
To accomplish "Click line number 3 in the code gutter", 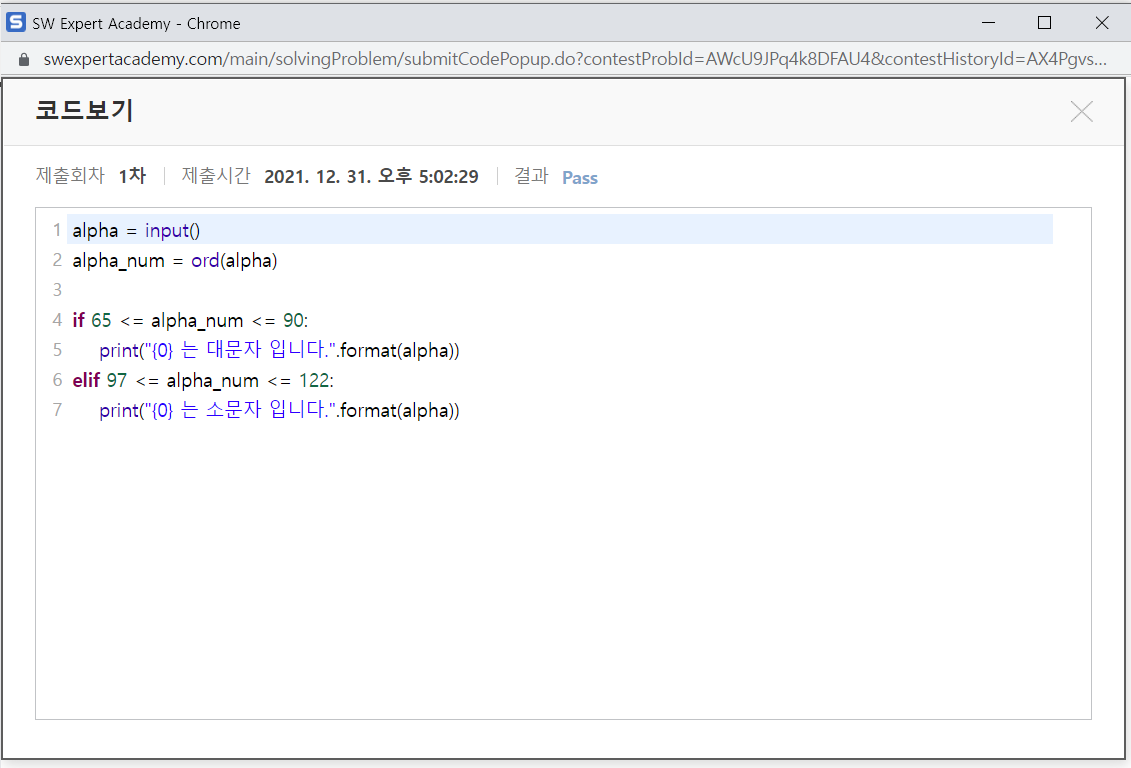I will point(57,290).
